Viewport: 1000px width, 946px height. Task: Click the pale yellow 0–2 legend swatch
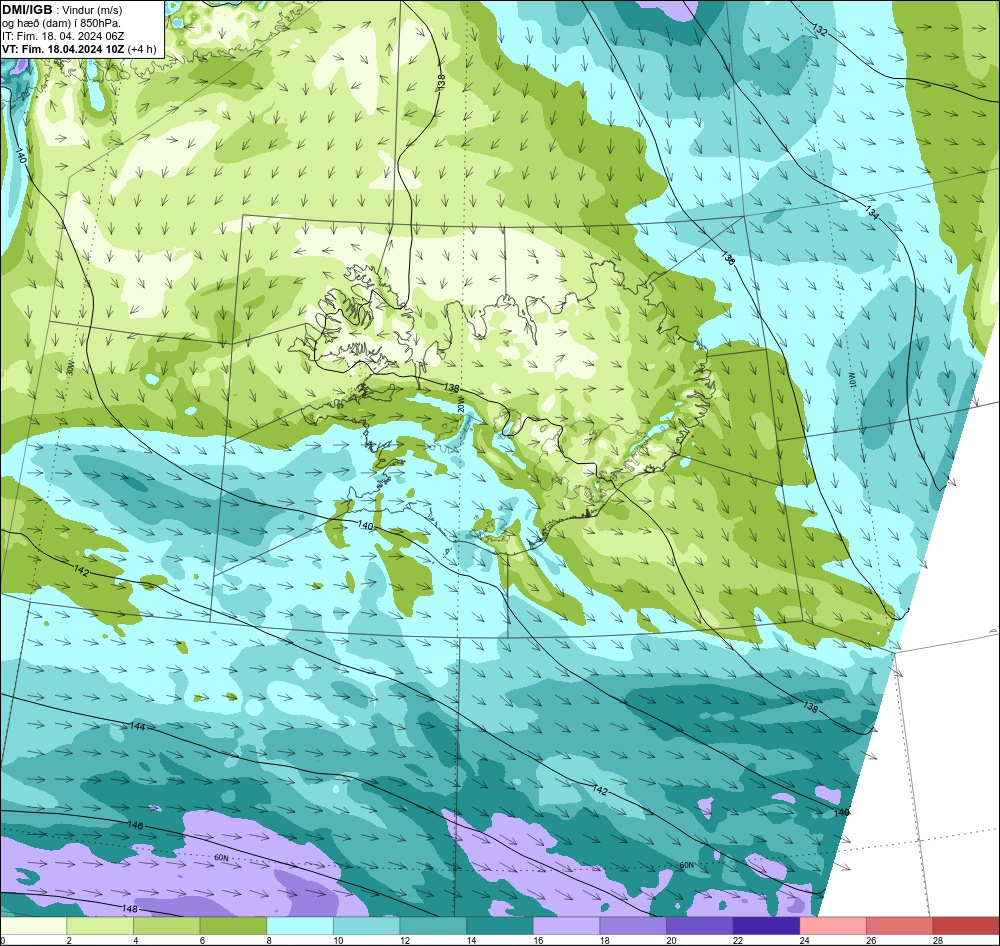[33, 925]
